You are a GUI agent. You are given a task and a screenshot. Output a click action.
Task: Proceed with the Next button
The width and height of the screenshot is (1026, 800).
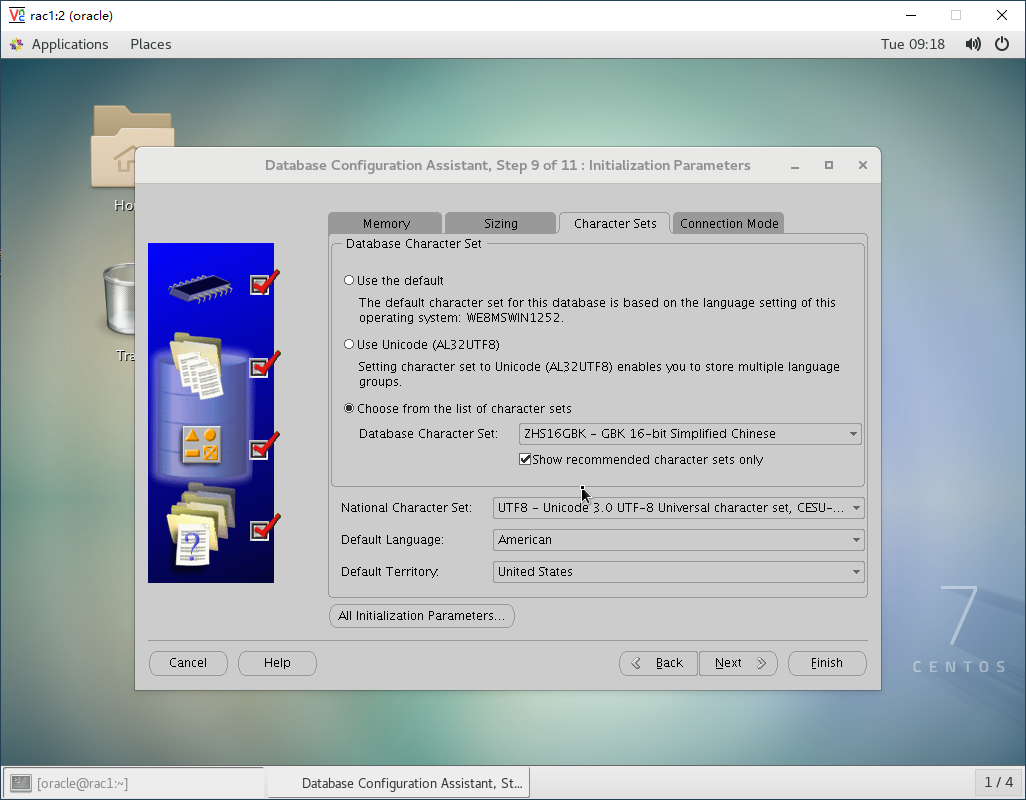pos(737,663)
